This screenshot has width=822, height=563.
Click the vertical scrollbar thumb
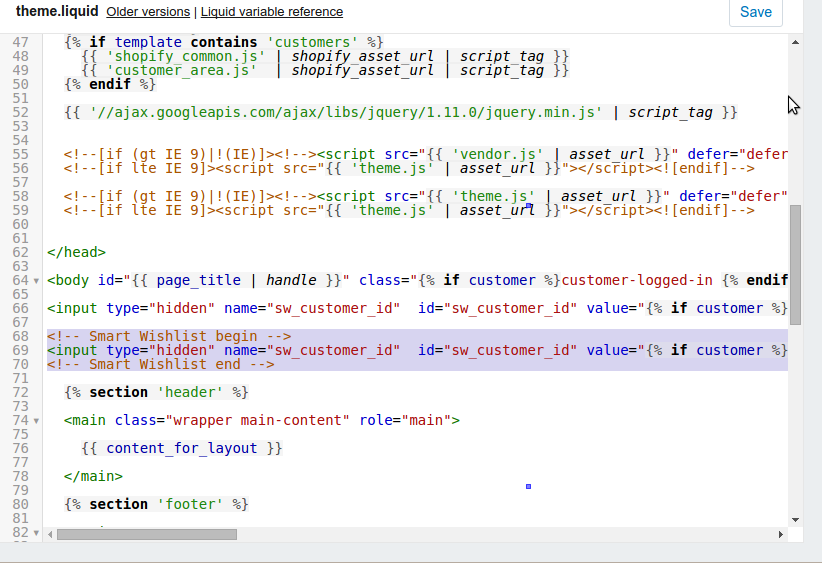(x=795, y=265)
